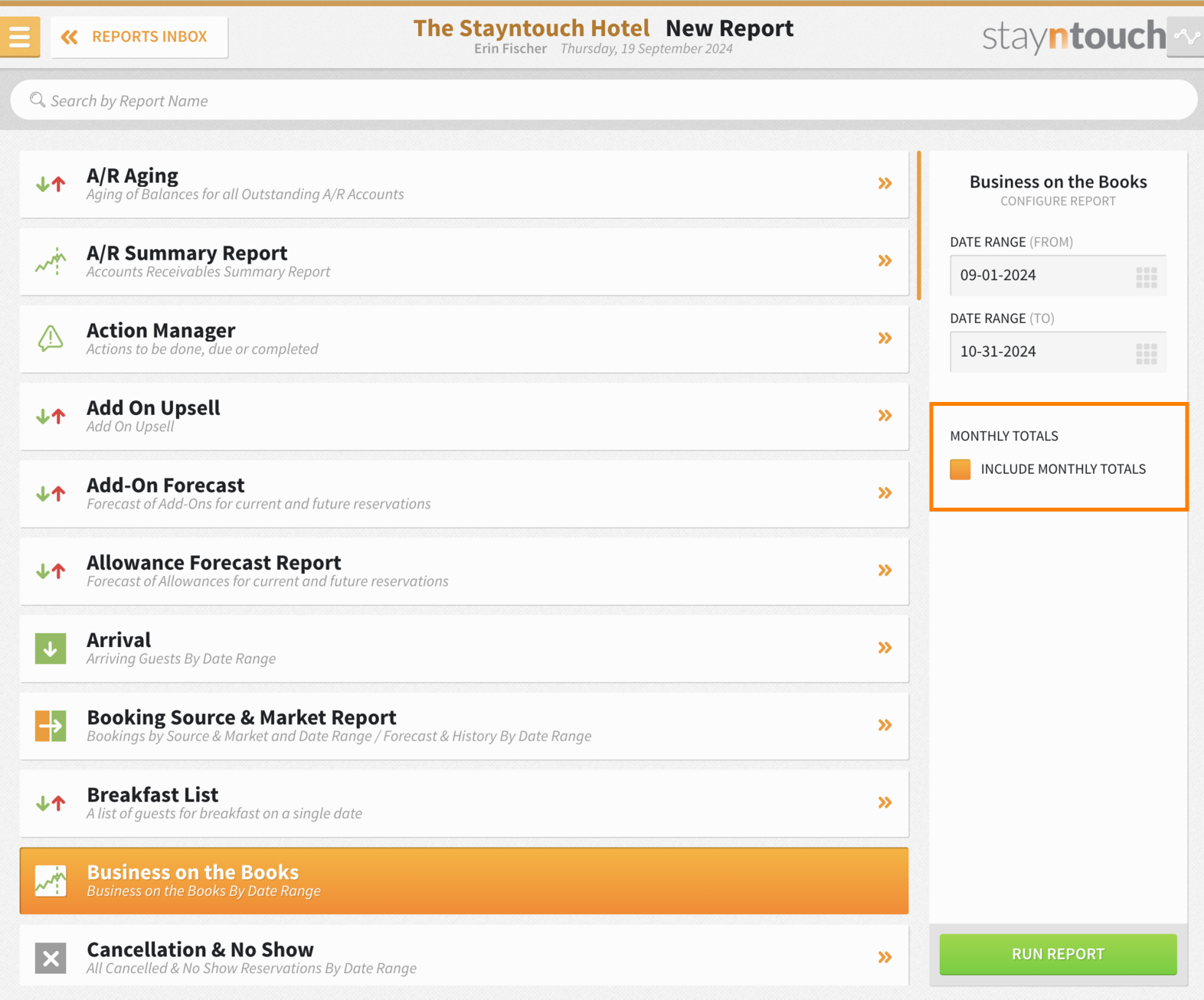Image resolution: width=1204 pixels, height=1000 pixels.
Task: Select the A/R Summary Report title
Action: pyautogui.click(x=187, y=253)
